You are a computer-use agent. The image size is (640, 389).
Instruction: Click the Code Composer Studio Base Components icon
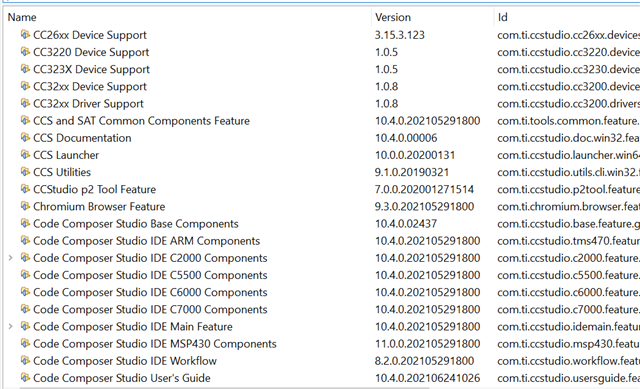[x=25, y=223]
